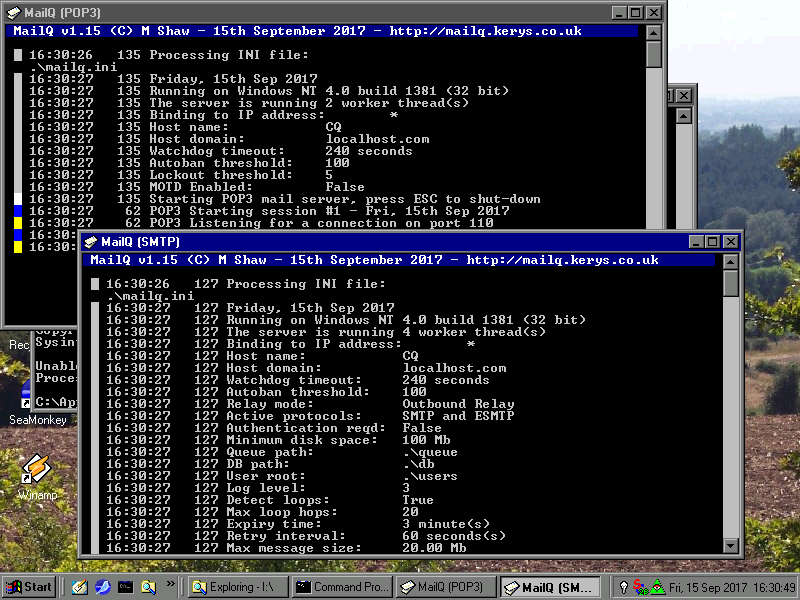Click 'Max loop hops: 20' line
800x600 pixels.
[x=262, y=512]
